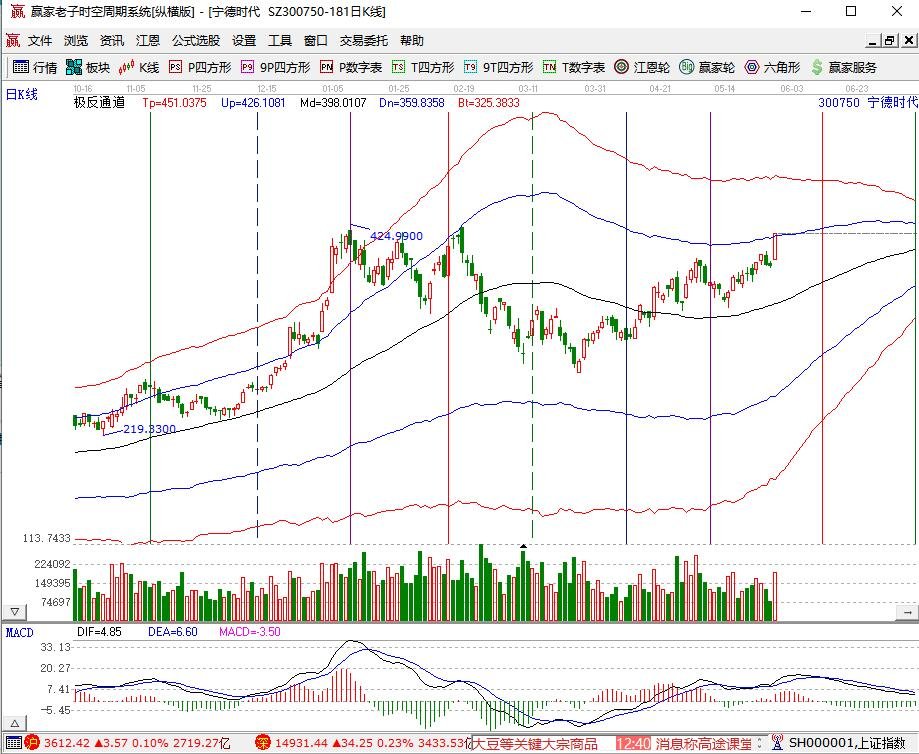Open the 板块 sector view
The height and width of the screenshot is (754, 919).
tap(88, 67)
